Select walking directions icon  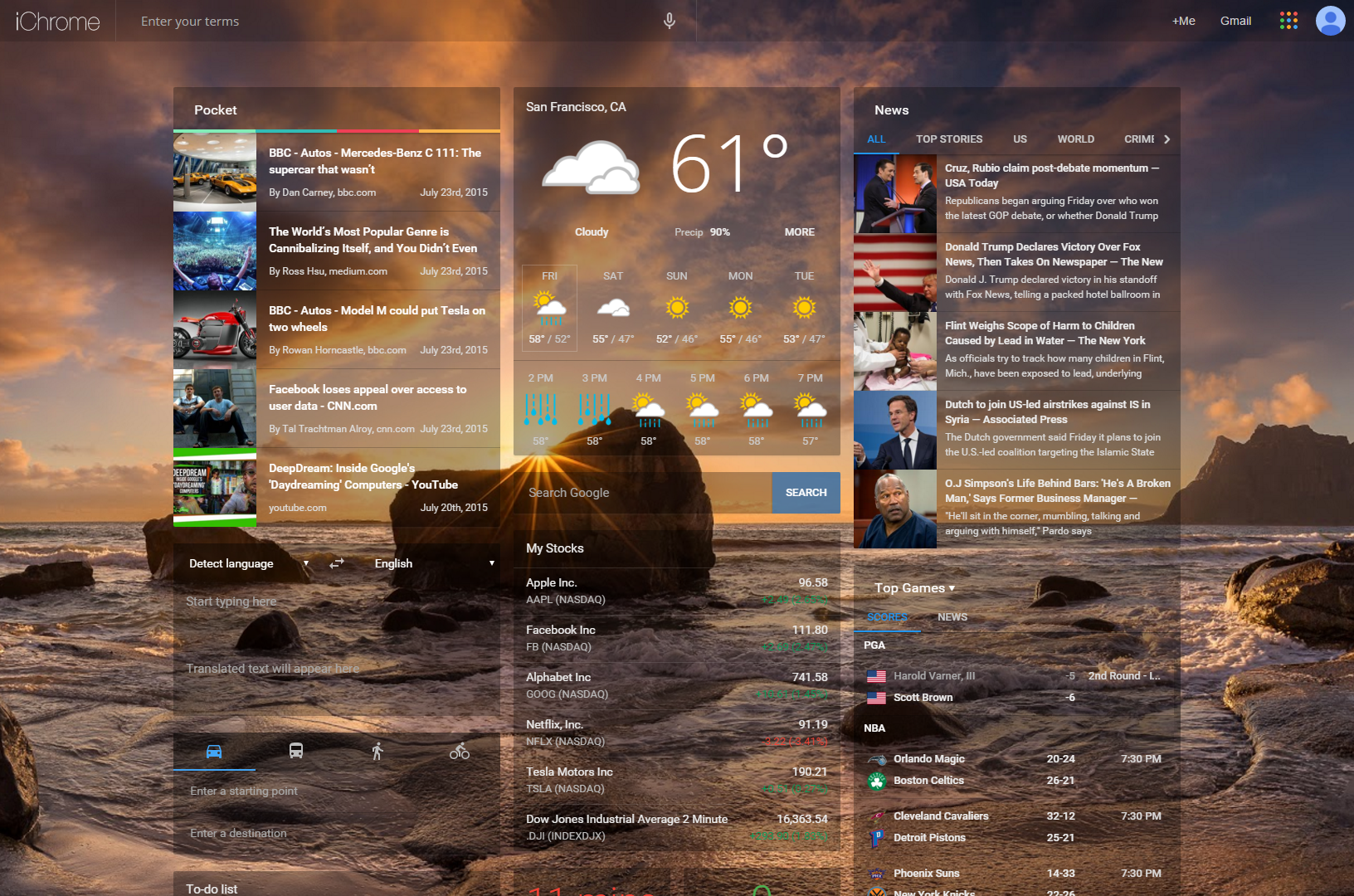coord(377,752)
